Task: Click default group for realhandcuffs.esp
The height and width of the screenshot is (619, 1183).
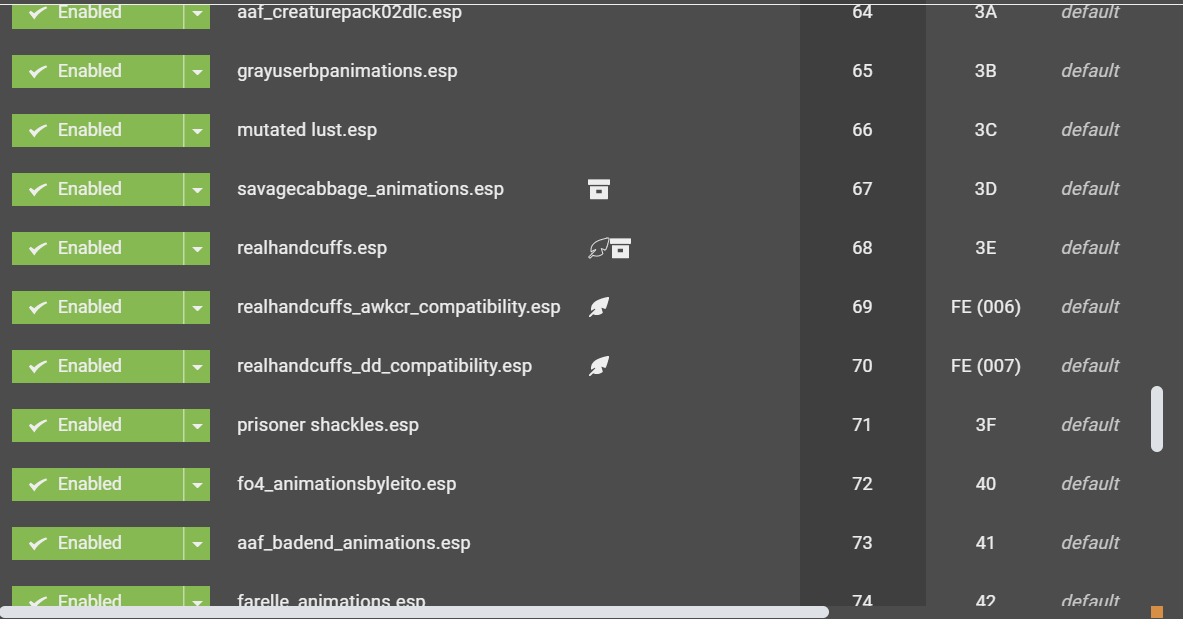Action: click(x=1090, y=248)
